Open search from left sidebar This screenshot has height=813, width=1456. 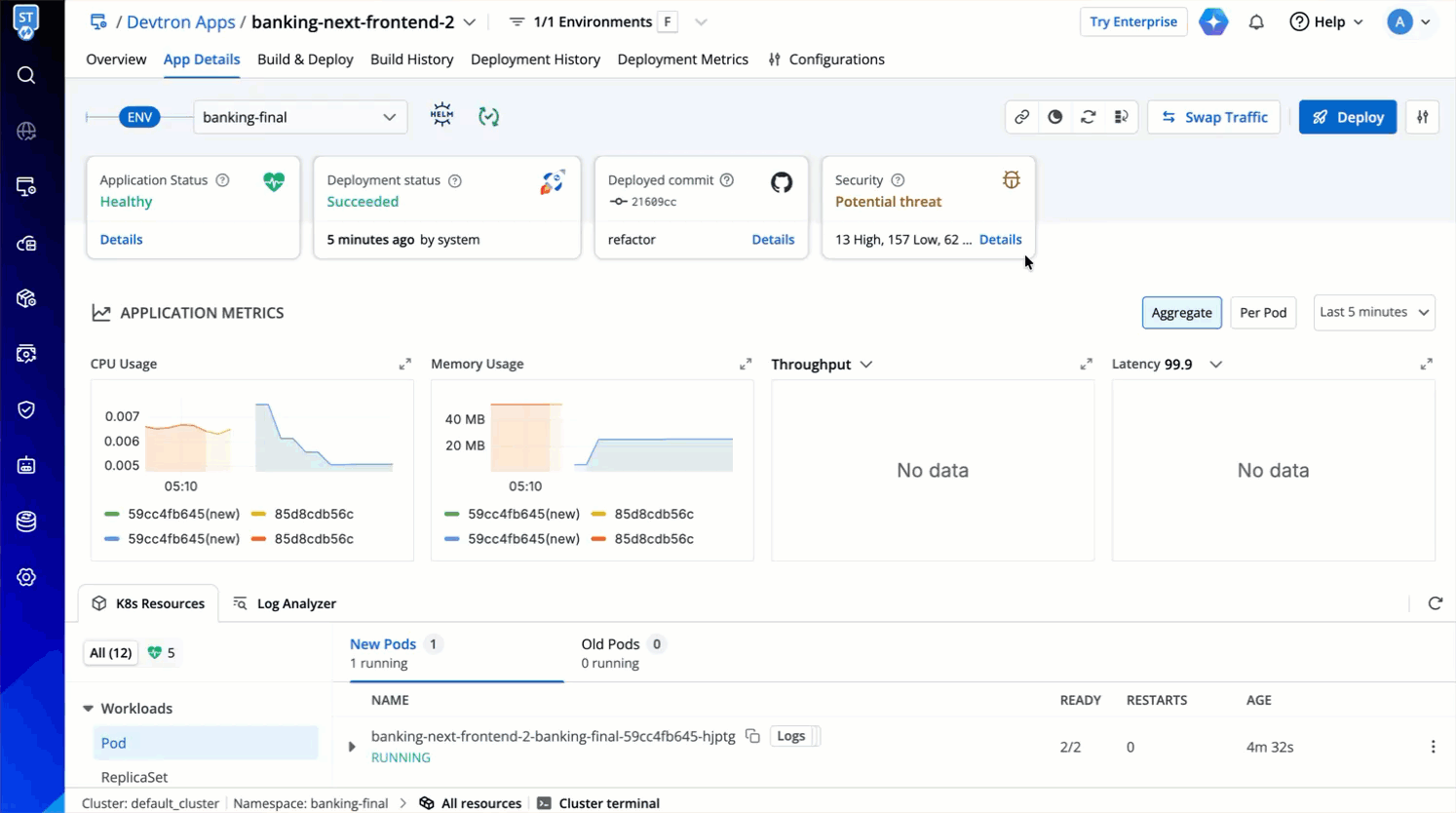pos(26,75)
